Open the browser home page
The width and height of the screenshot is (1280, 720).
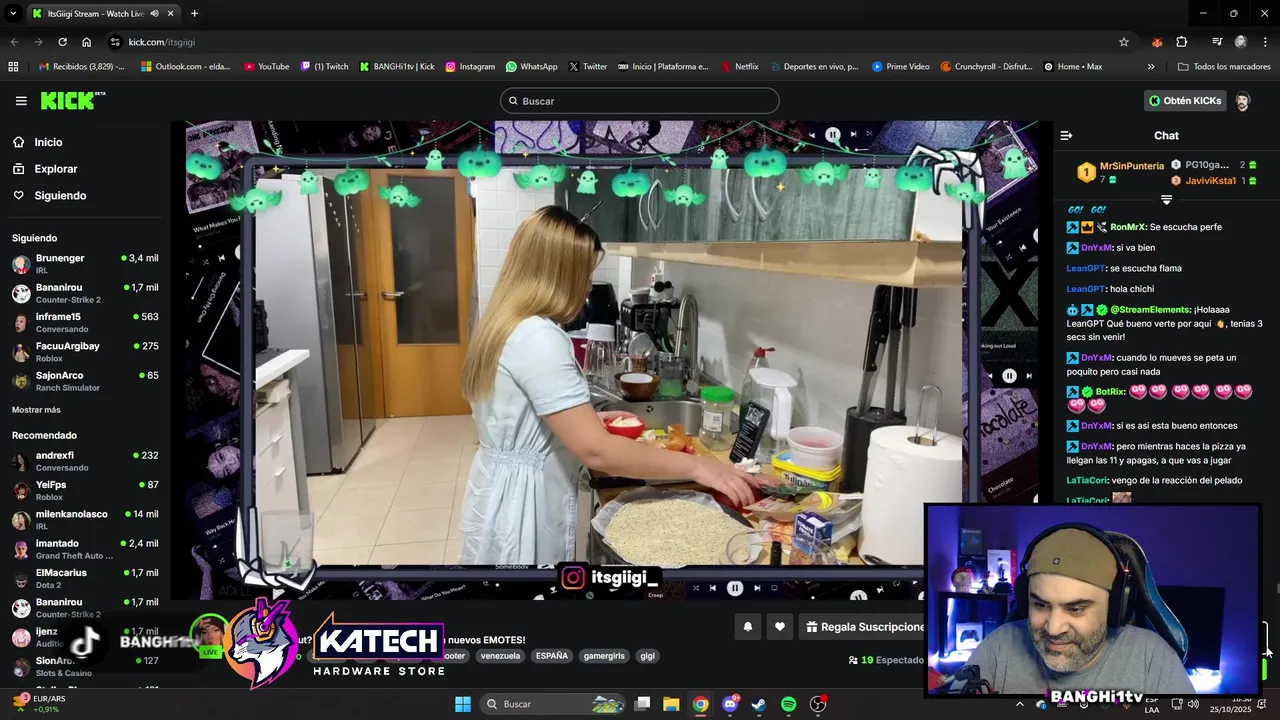point(87,42)
